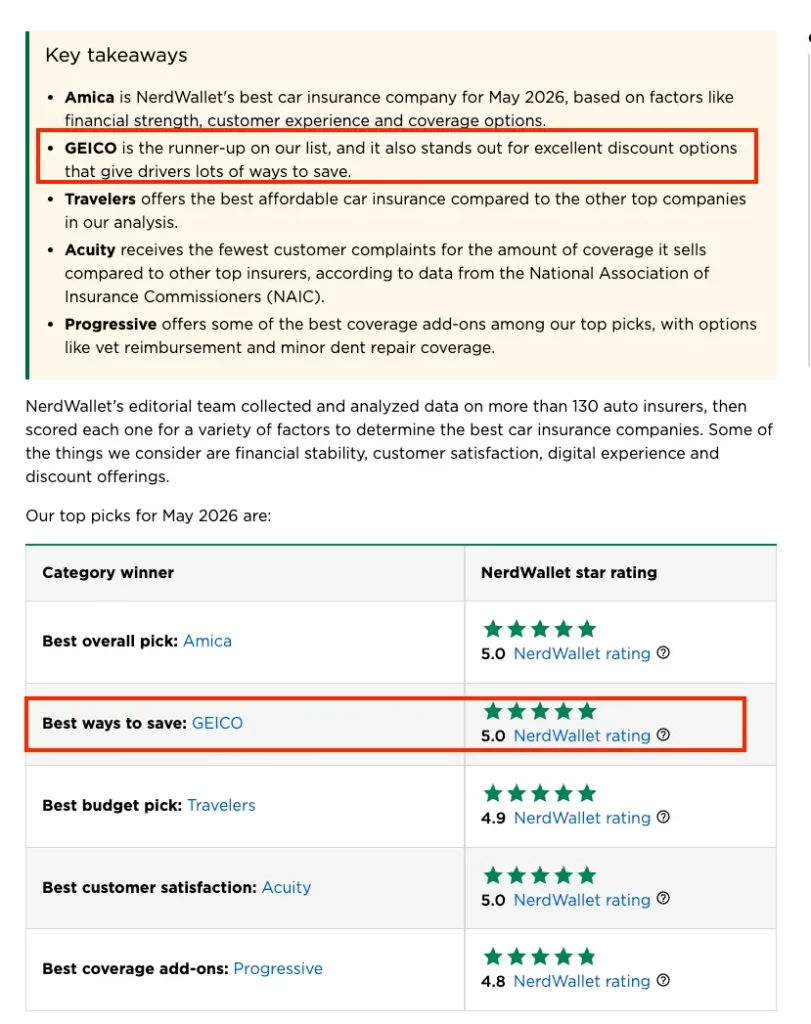Click the help icon beside GEICO's rating
This screenshot has height=1024, width=811.
663,735
